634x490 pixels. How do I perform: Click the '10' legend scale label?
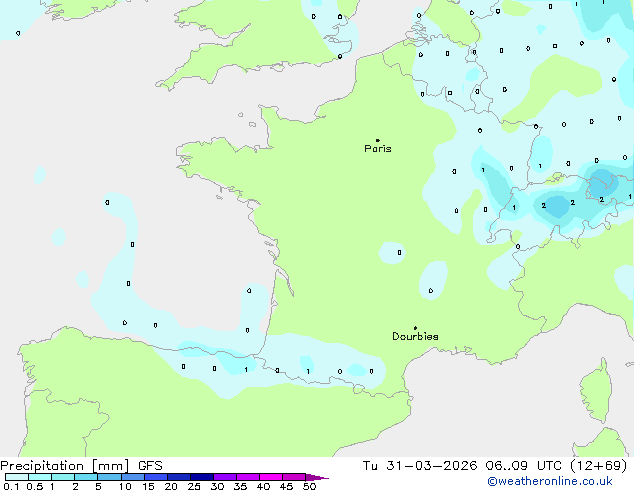pos(125,486)
